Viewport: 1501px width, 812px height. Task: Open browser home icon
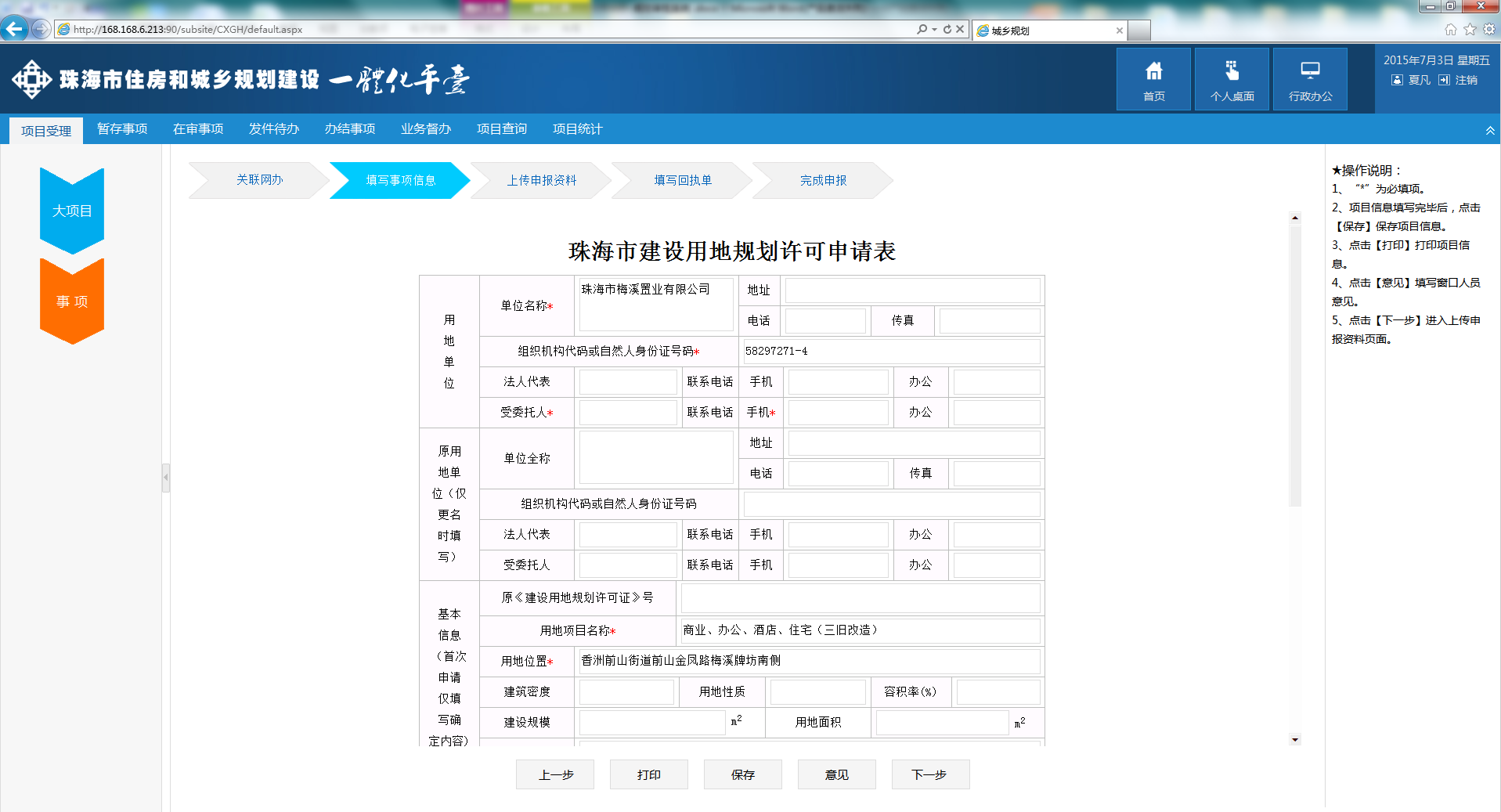(1450, 29)
